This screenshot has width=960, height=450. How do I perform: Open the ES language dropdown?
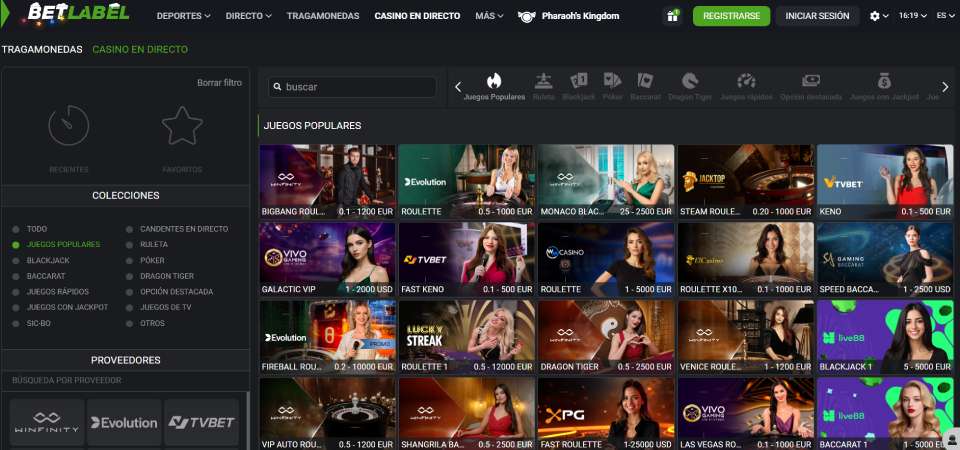click(x=941, y=16)
